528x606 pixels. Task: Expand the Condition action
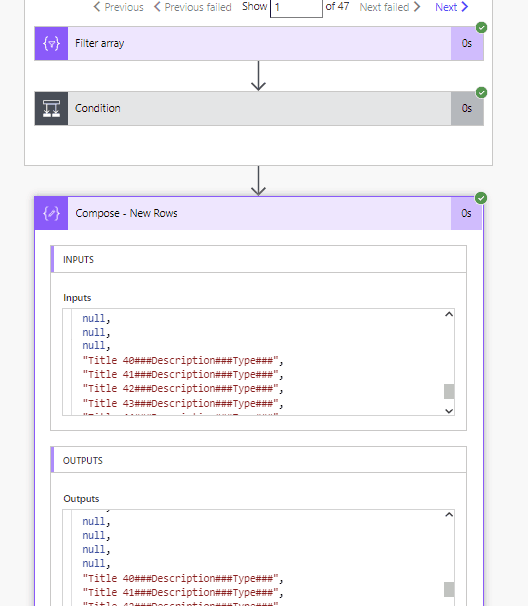259,108
